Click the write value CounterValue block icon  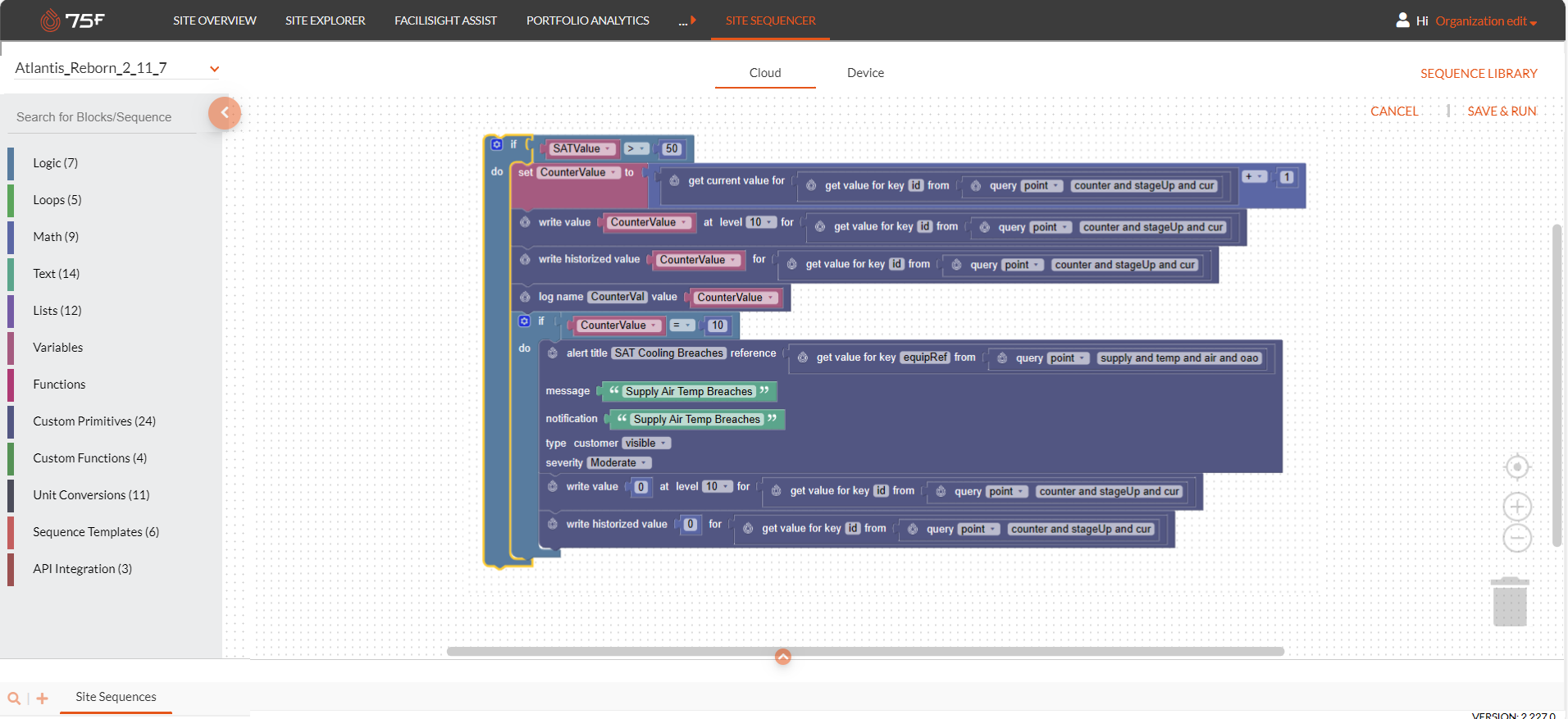click(525, 222)
